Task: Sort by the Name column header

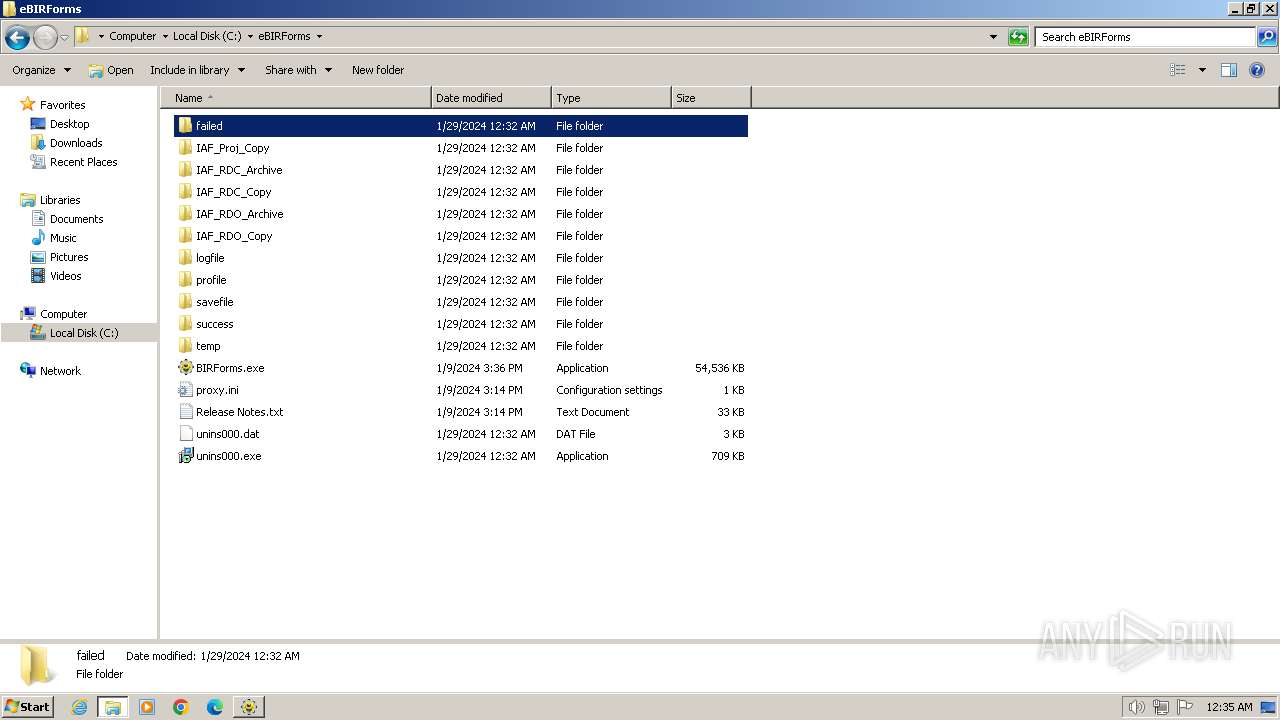Action: (296, 98)
